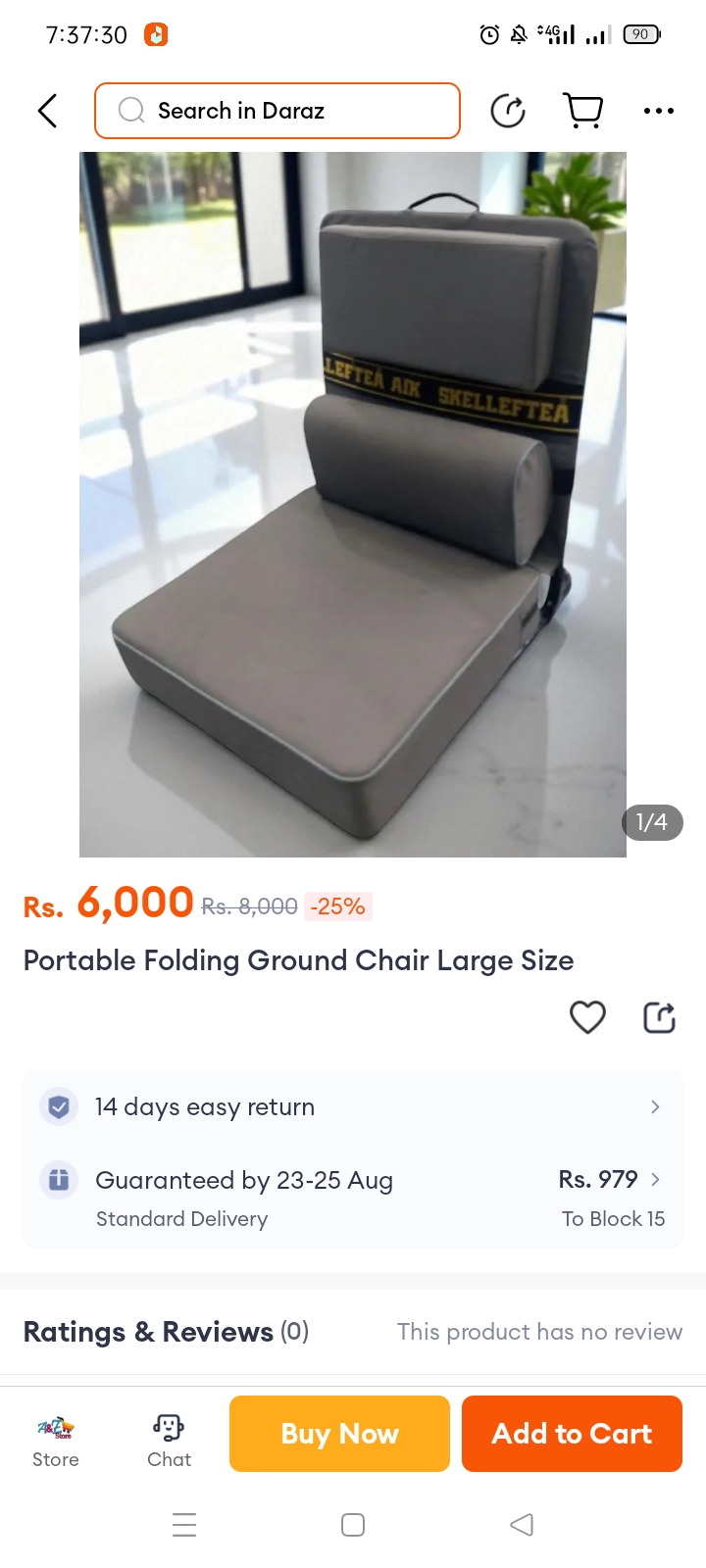The width and height of the screenshot is (706, 1568).
Task: Open the Ratings & Reviews section
Action: click(166, 1332)
